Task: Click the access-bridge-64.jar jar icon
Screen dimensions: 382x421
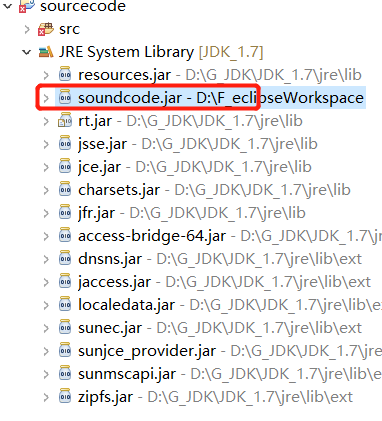Action: pos(65,235)
